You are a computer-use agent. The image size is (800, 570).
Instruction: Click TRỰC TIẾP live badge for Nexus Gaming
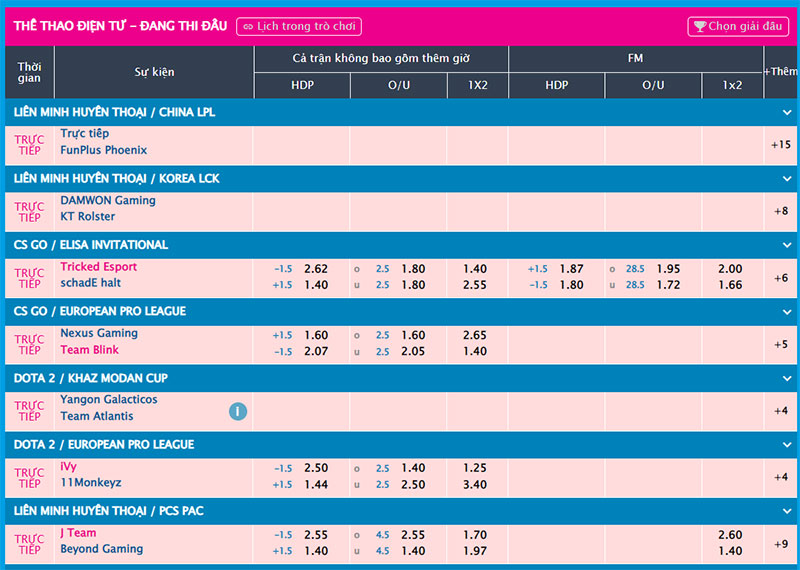(29, 344)
